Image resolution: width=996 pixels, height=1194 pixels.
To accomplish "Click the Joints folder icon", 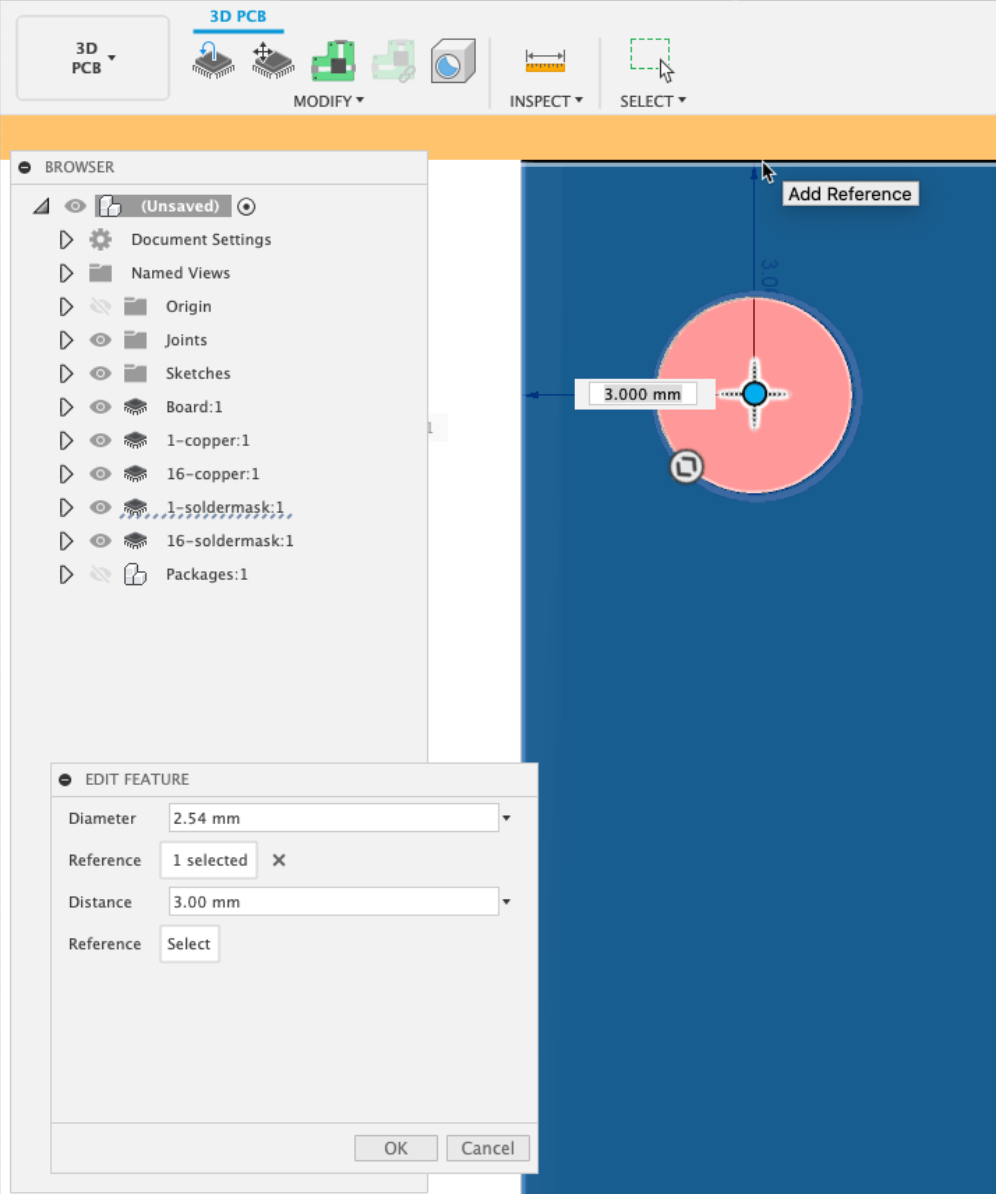I will 136,340.
